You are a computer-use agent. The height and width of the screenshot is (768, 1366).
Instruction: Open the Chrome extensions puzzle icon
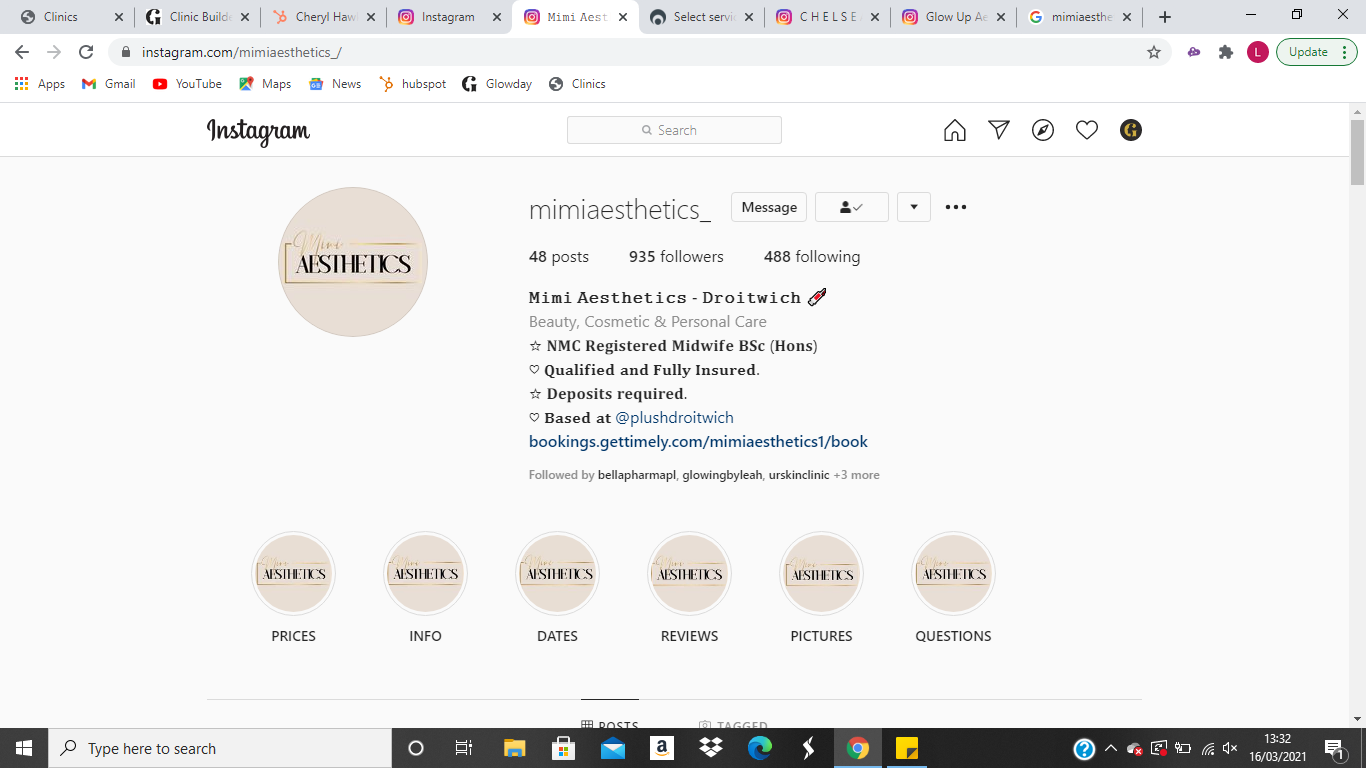coord(1226,52)
